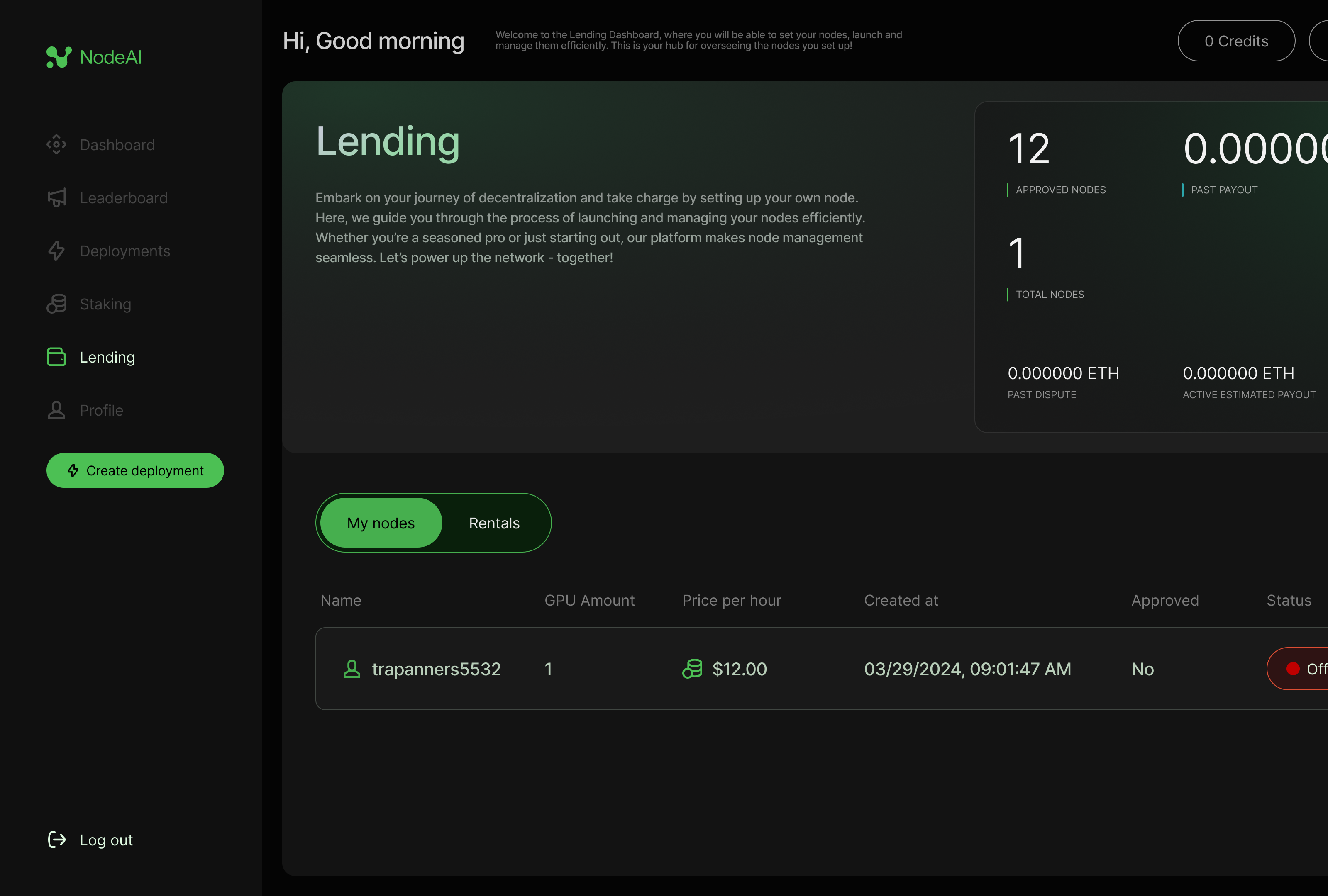Switch to the My nodes tab

pyautogui.click(x=381, y=523)
